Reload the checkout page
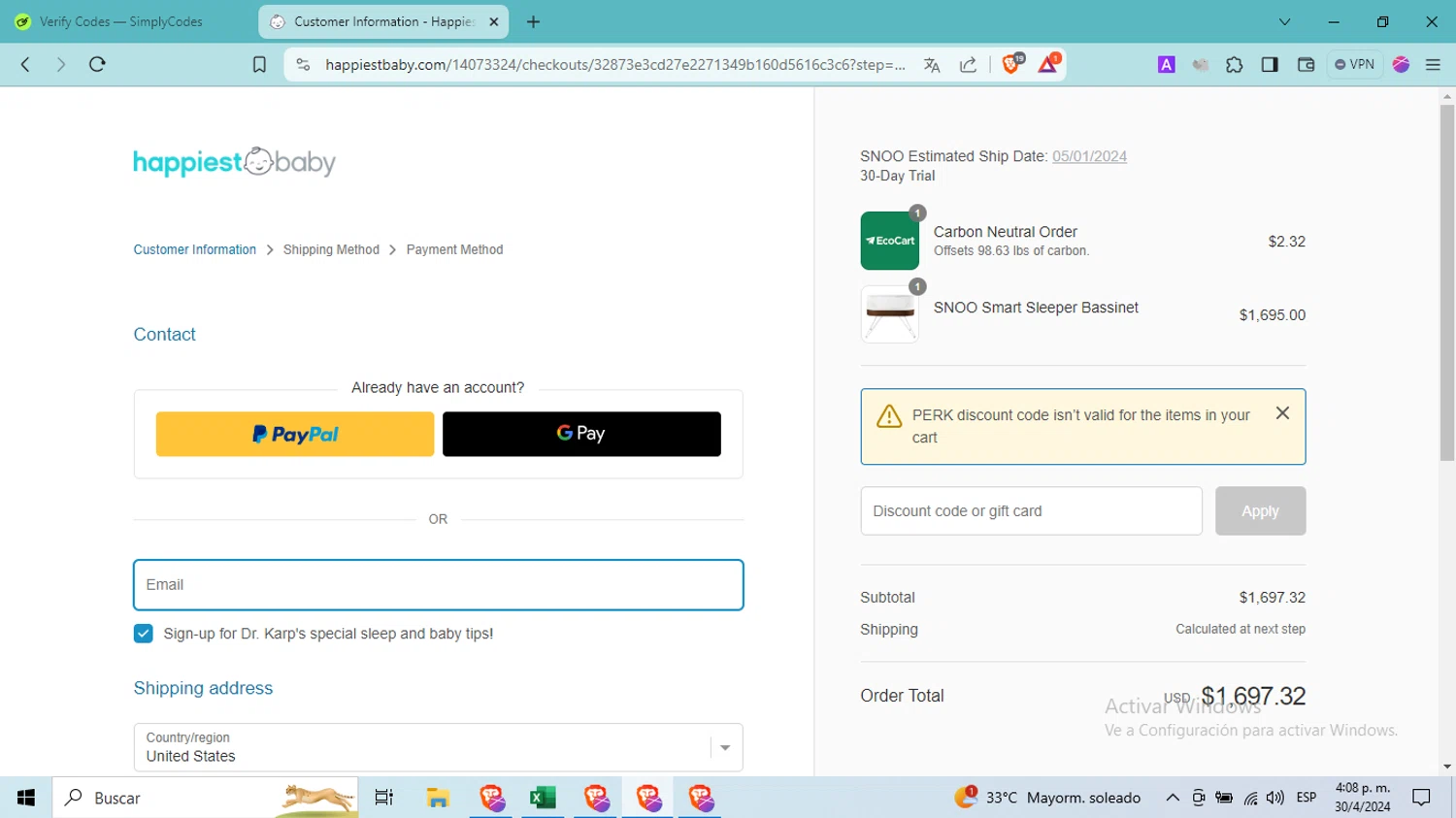Image resolution: width=1456 pixels, height=818 pixels. point(97,64)
